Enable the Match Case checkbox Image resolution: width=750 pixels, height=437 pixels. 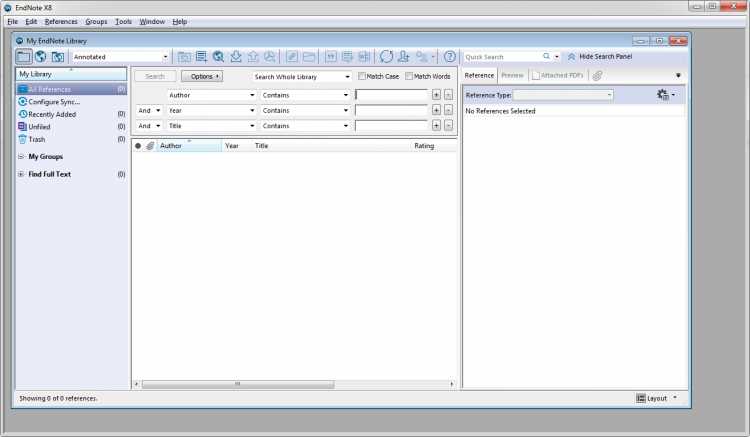[x=362, y=76]
